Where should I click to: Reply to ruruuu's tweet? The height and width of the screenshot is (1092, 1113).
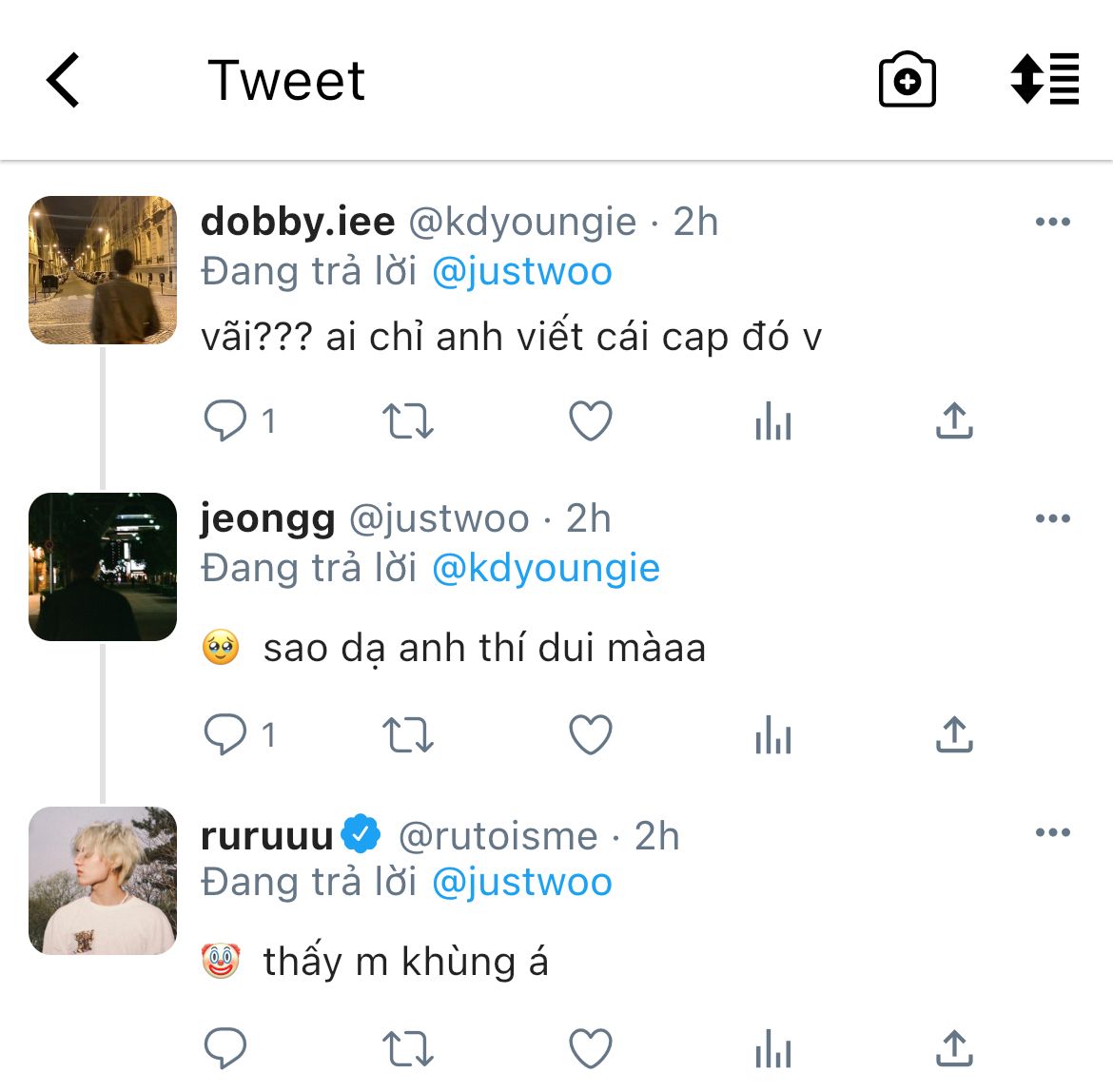(x=226, y=1049)
